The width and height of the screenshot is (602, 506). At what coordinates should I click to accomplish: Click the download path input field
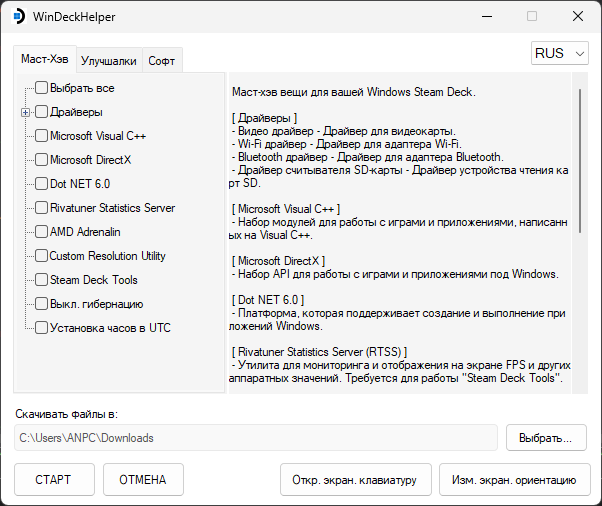[256, 438]
